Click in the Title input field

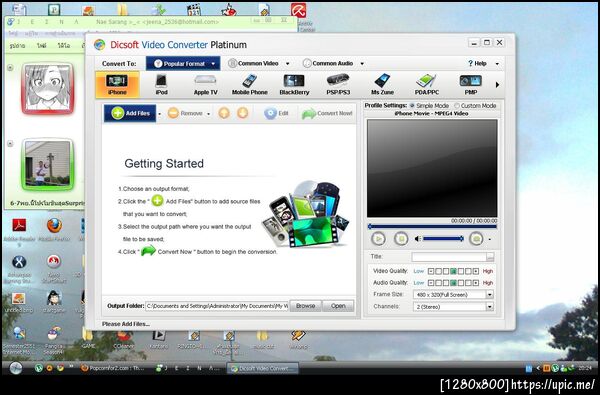coord(449,257)
